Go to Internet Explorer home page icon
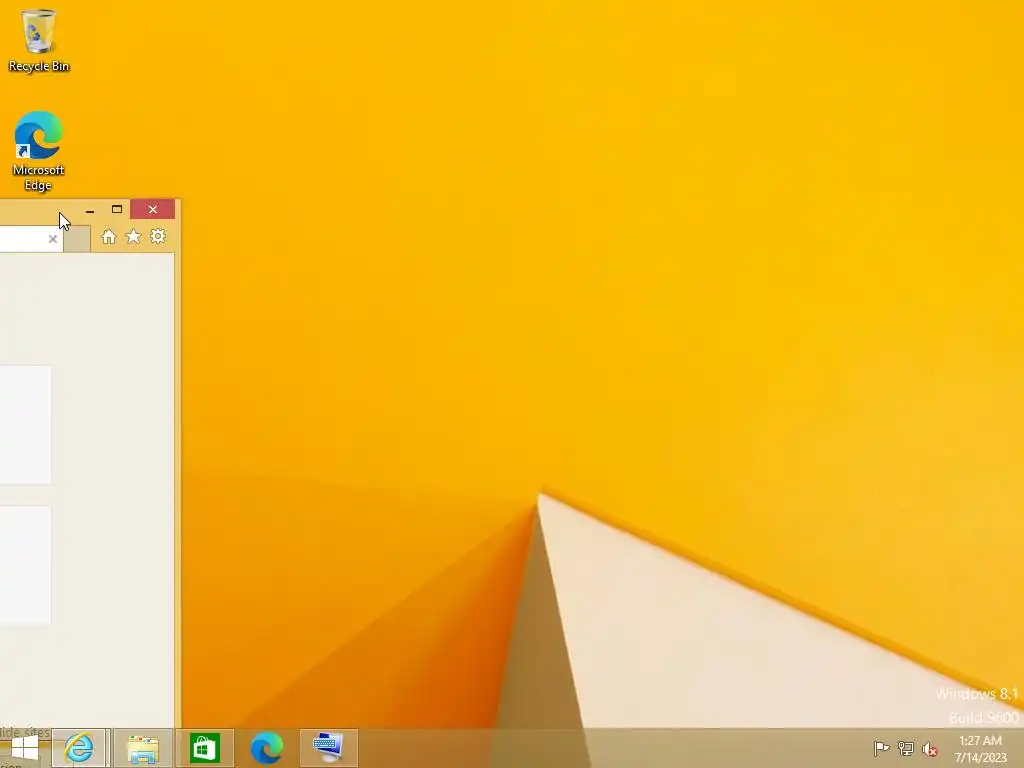1024x768 pixels. click(108, 237)
